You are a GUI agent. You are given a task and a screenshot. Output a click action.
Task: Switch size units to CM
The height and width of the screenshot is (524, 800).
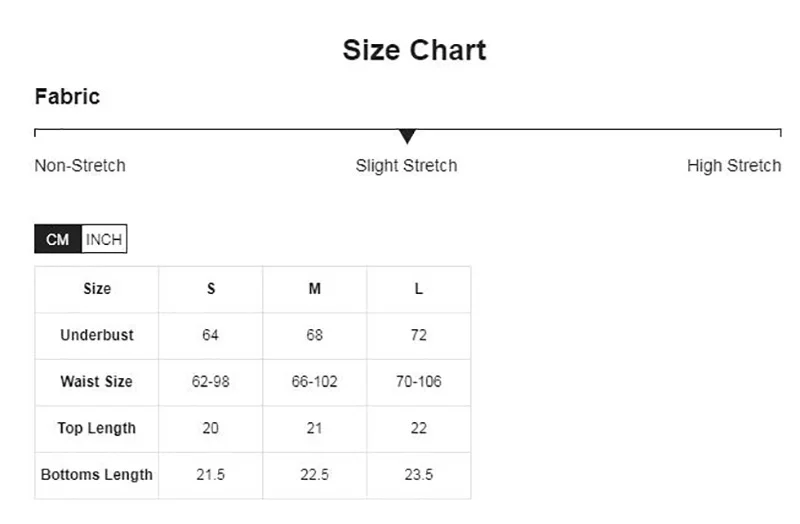click(57, 240)
